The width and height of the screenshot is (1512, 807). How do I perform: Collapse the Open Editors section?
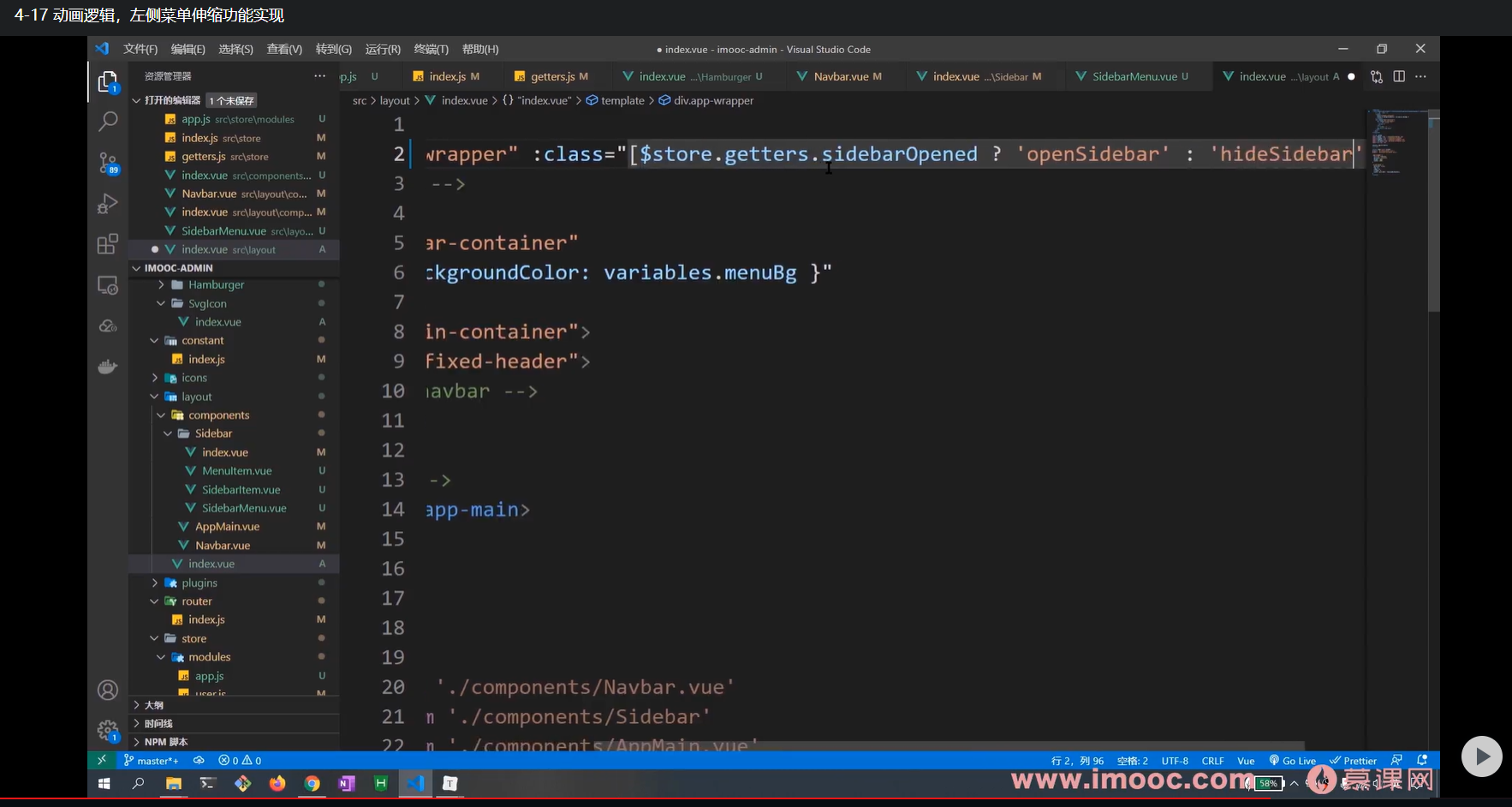(x=136, y=100)
